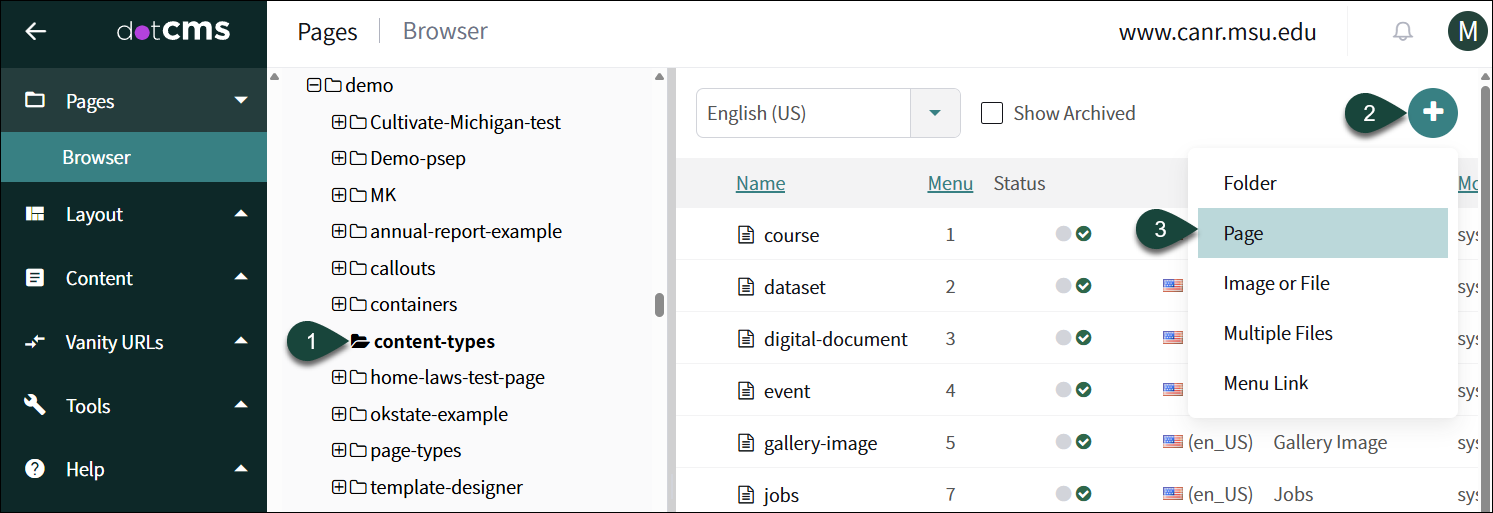
Task: Click the Tools wrench icon
Action: coord(36,405)
